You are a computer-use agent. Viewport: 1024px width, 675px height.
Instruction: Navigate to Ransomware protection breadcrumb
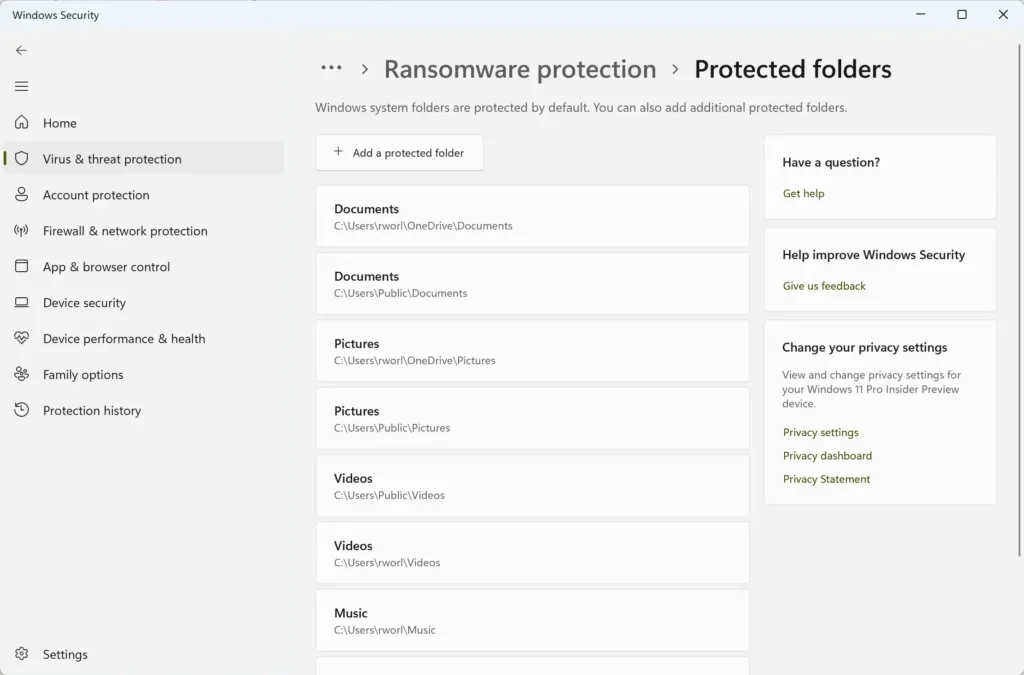520,69
